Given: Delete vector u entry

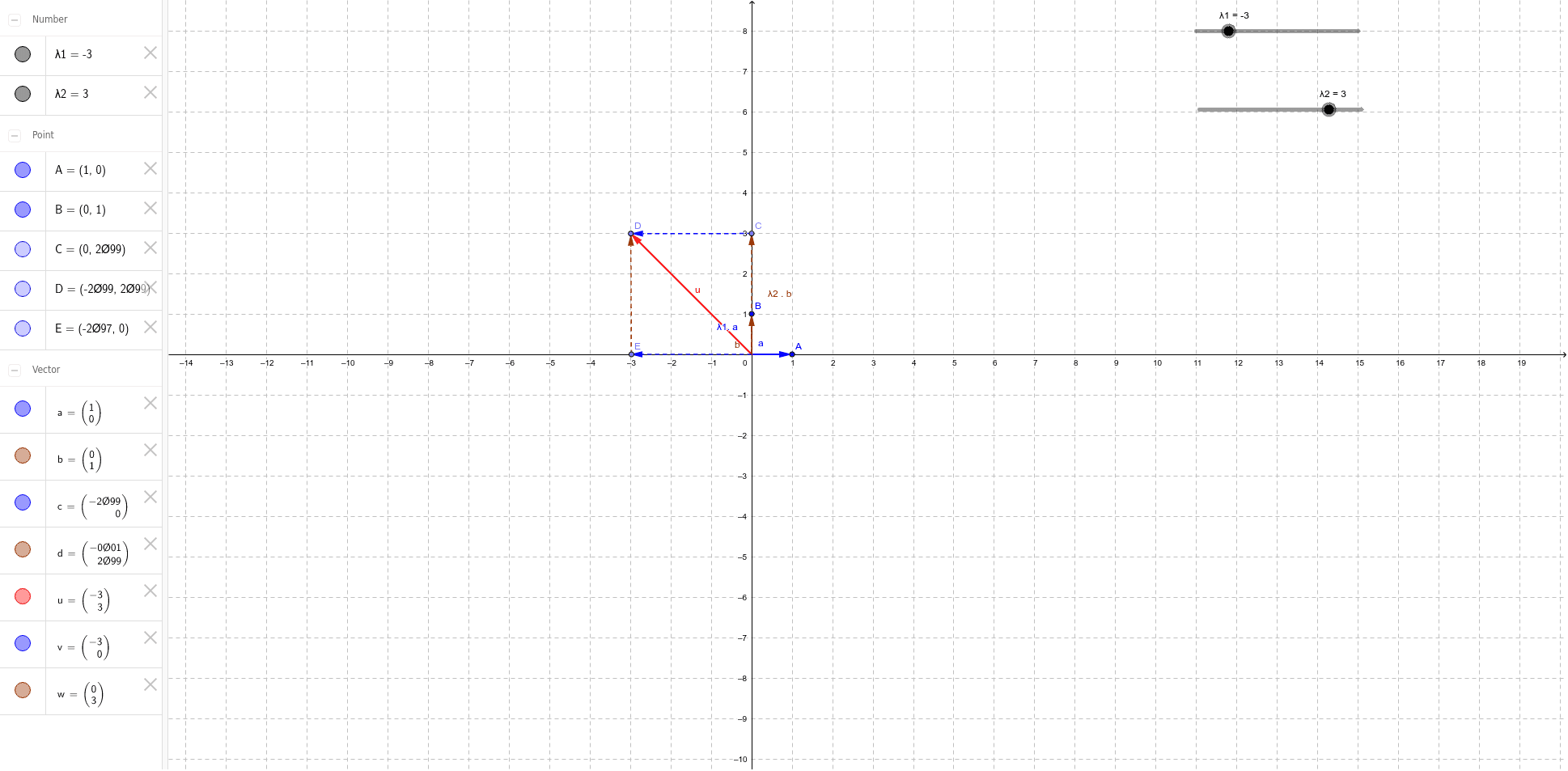Looking at the screenshot, I should pos(150,591).
